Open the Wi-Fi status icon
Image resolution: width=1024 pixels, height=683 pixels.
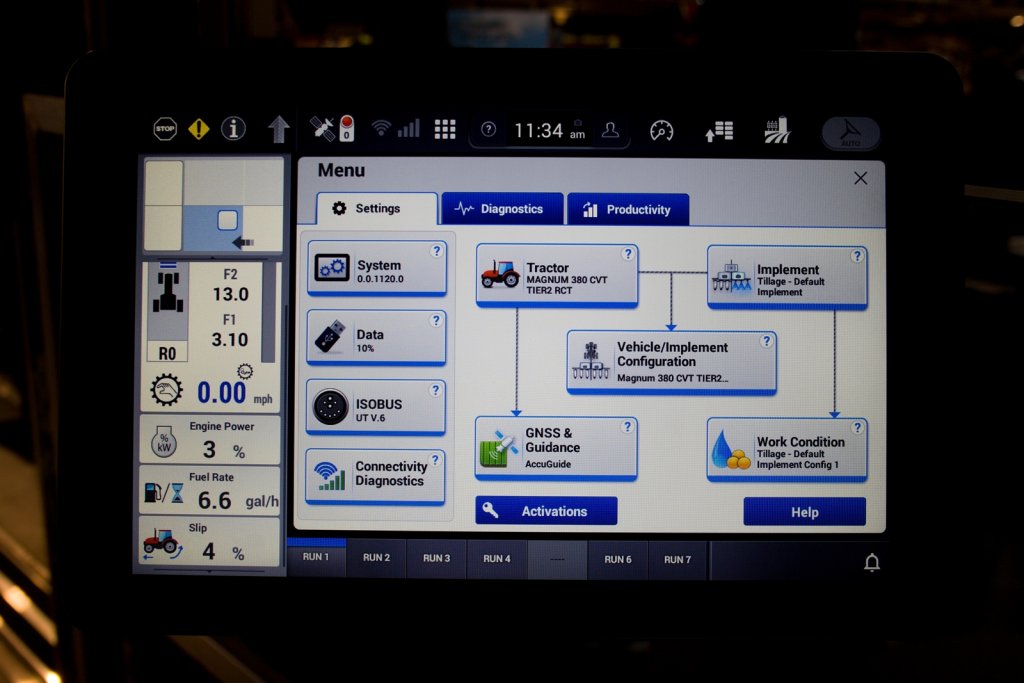click(x=381, y=127)
